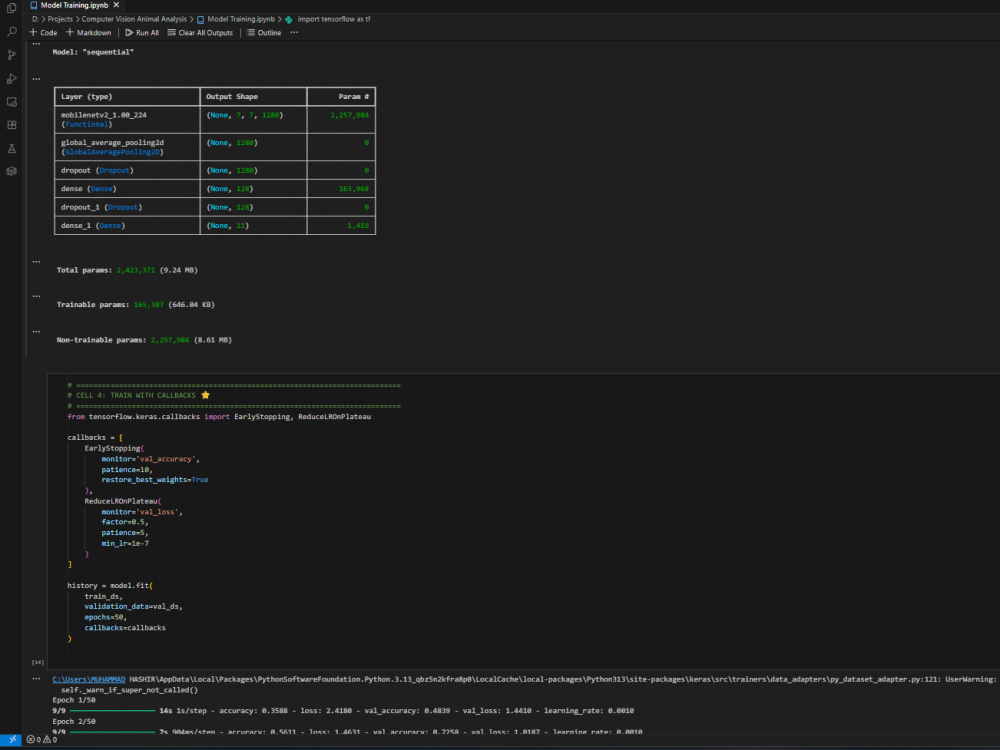Click the 163,968 param value
1000x750 pixels.
tap(354, 189)
